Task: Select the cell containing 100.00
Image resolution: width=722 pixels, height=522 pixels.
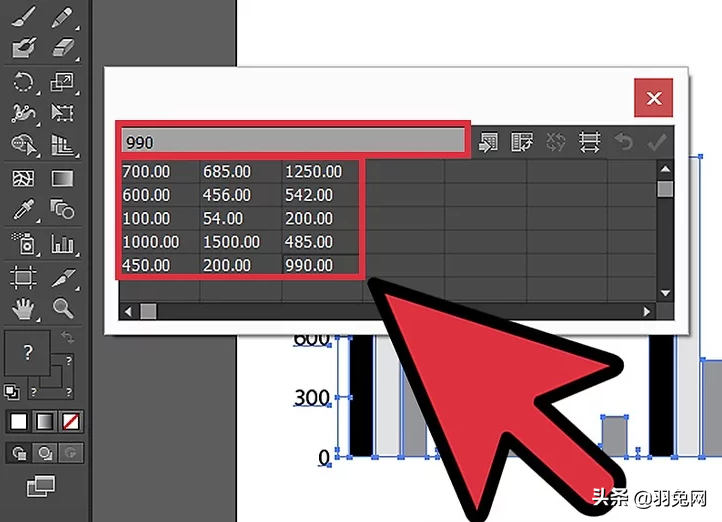Action: 160,219
